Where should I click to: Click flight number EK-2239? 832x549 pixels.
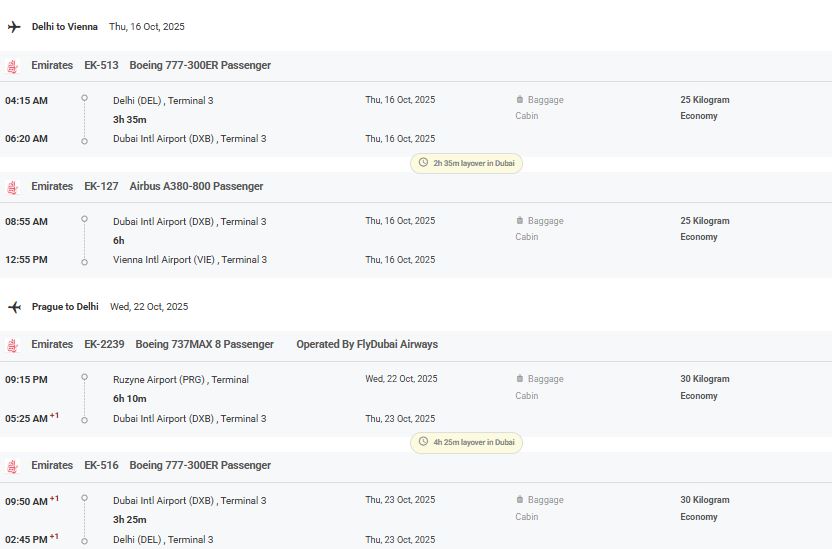tap(105, 344)
